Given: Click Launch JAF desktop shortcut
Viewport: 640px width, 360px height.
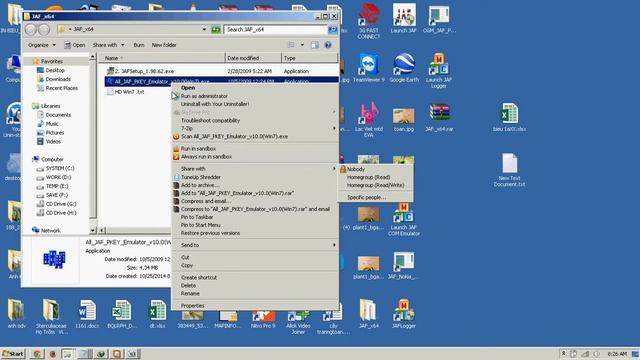Looking at the screenshot, I should pos(404,18).
